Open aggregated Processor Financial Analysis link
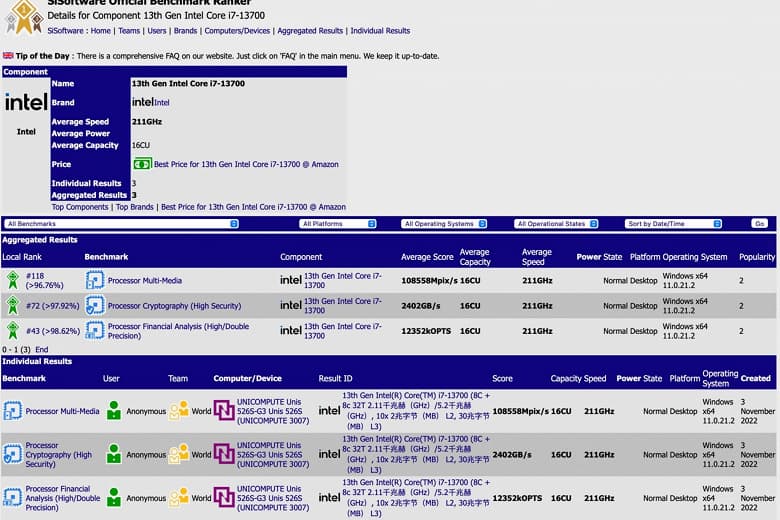 [x=179, y=331]
